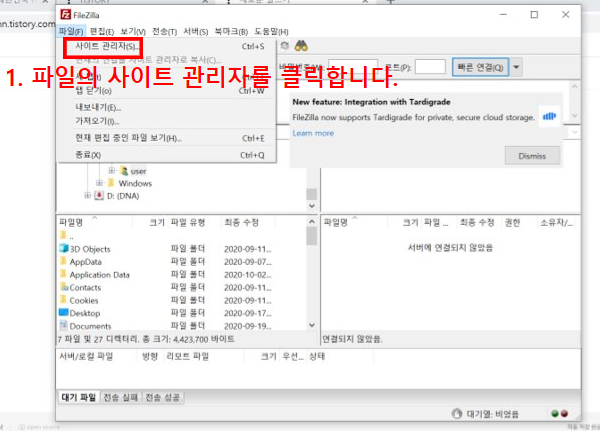Viewport: 600px width, 431px height.
Task: Open the 보기(V) menu
Action: (x=133, y=31)
